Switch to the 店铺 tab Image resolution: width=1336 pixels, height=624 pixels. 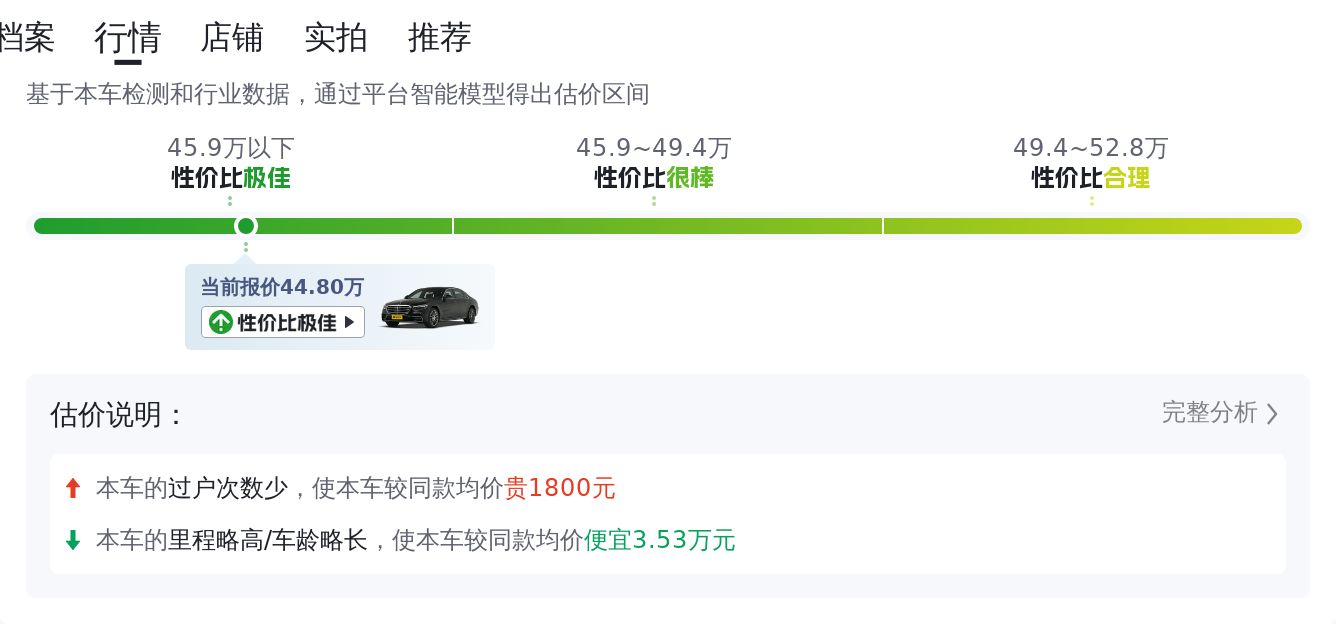pyautogui.click(x=232, y=38)
